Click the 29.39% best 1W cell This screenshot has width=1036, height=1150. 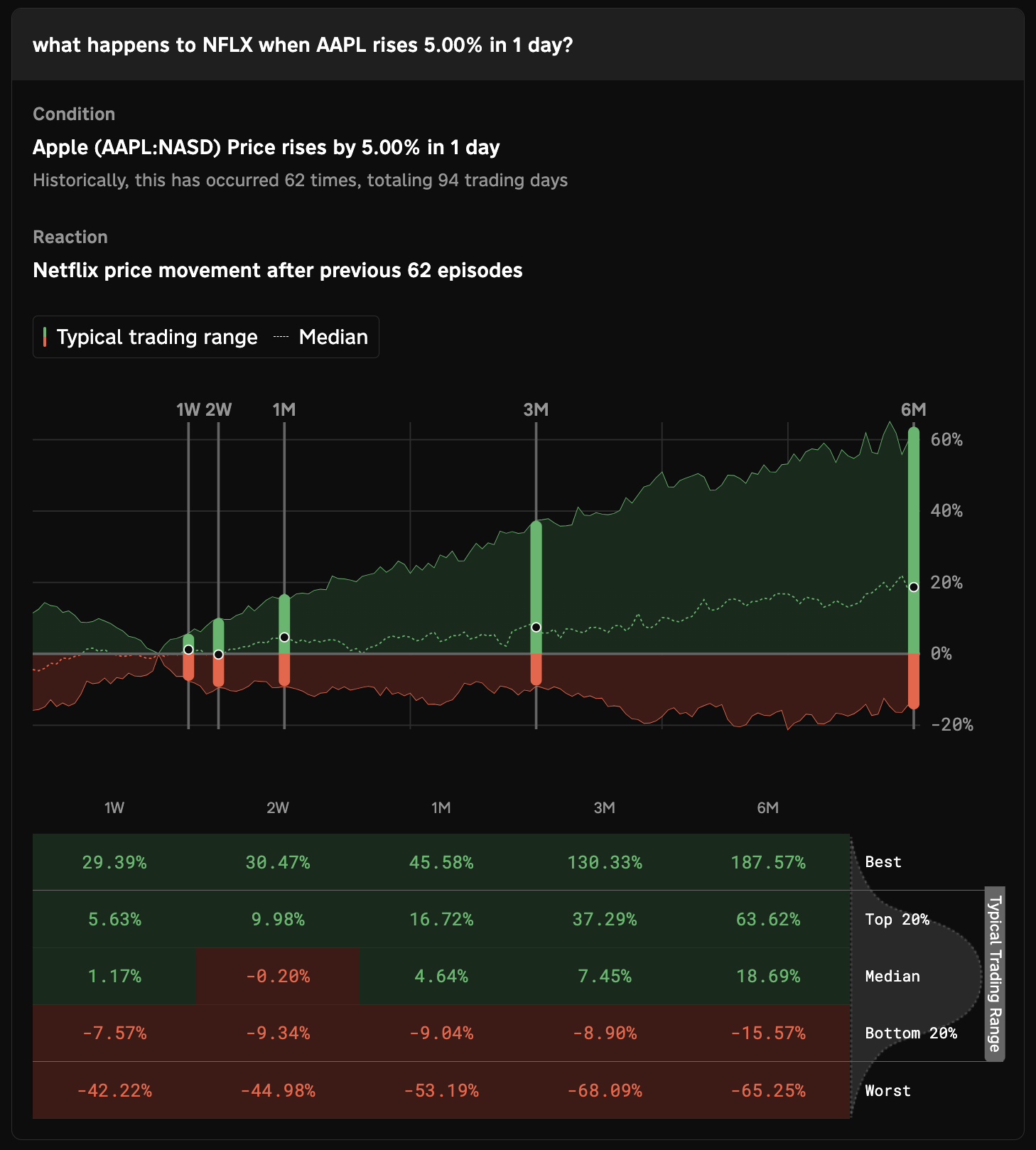(114, 862)
